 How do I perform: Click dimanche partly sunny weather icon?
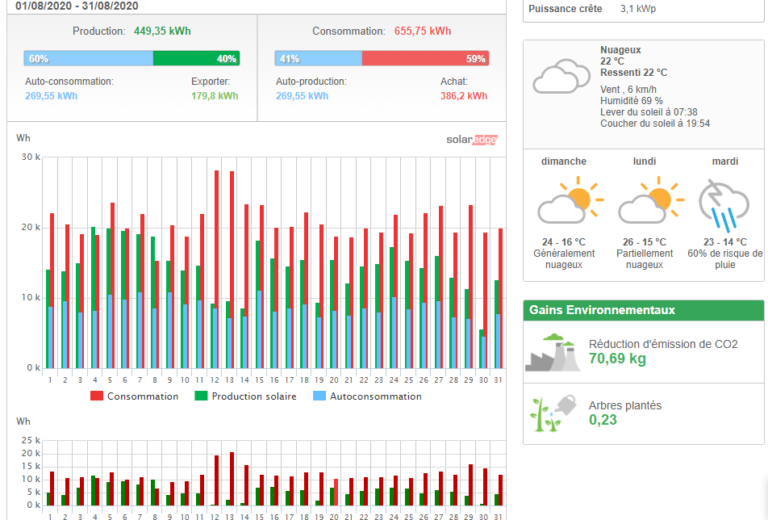[570, 200]
